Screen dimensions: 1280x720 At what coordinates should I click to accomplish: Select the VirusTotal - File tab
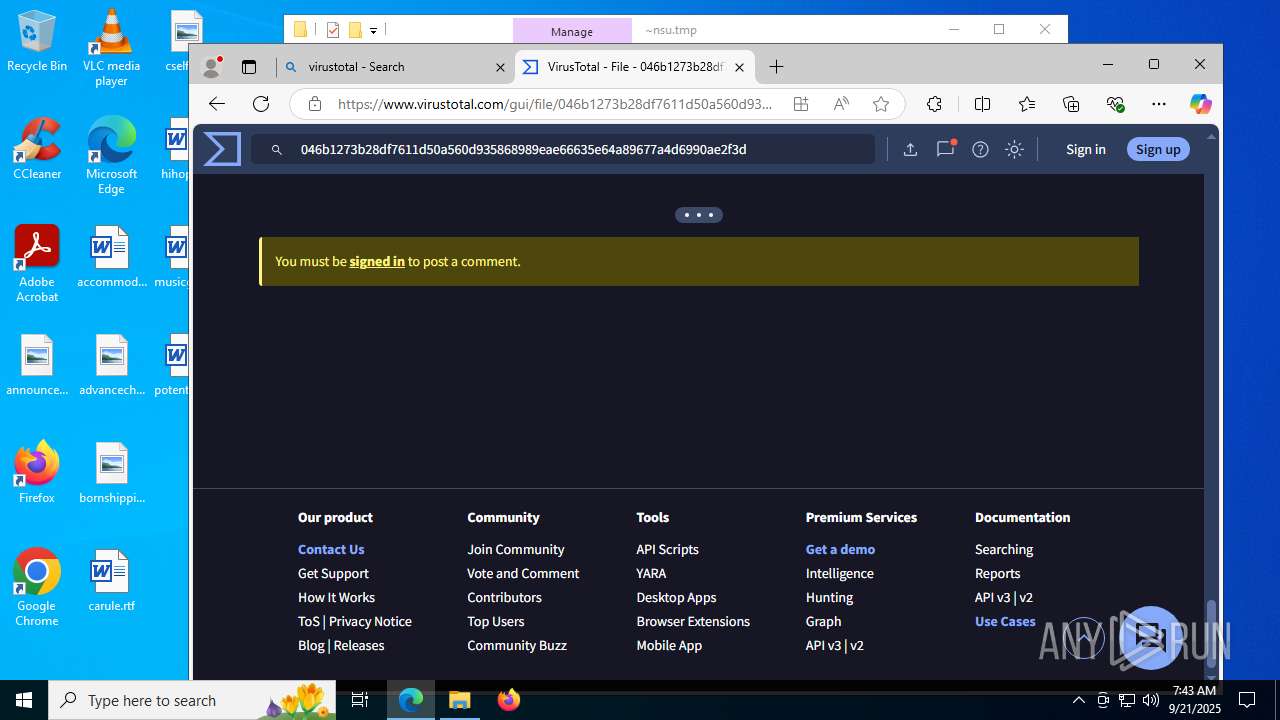click(634, 67)
